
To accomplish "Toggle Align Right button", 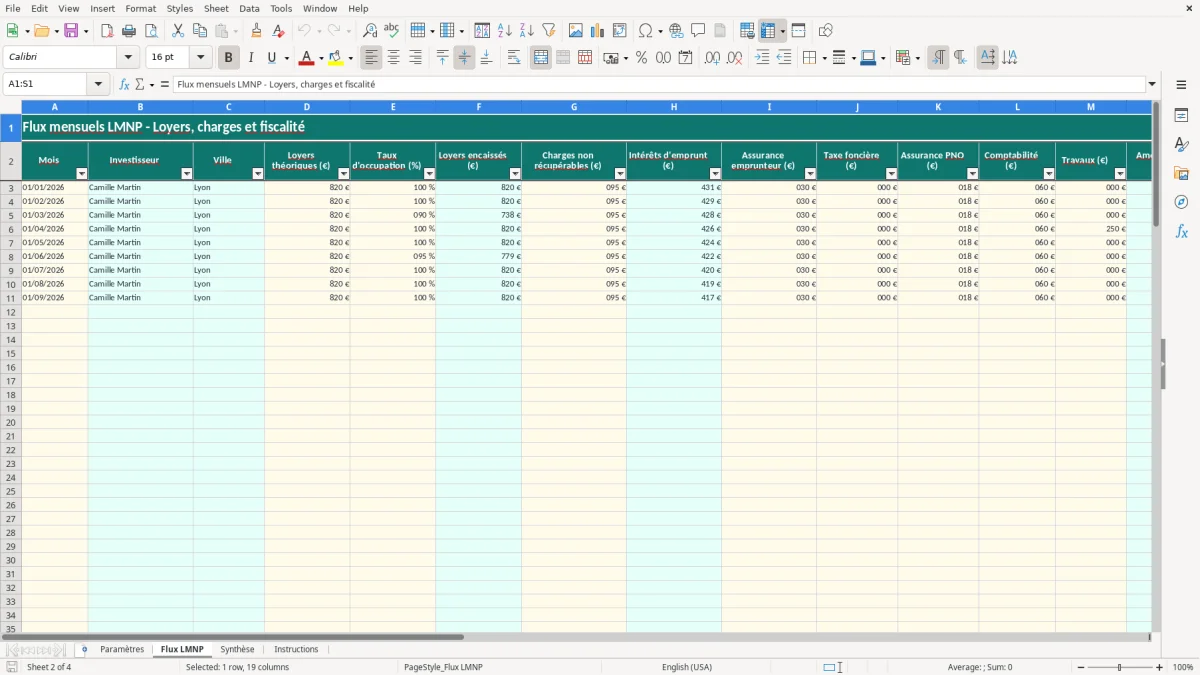I will click(x=415, y=58).
